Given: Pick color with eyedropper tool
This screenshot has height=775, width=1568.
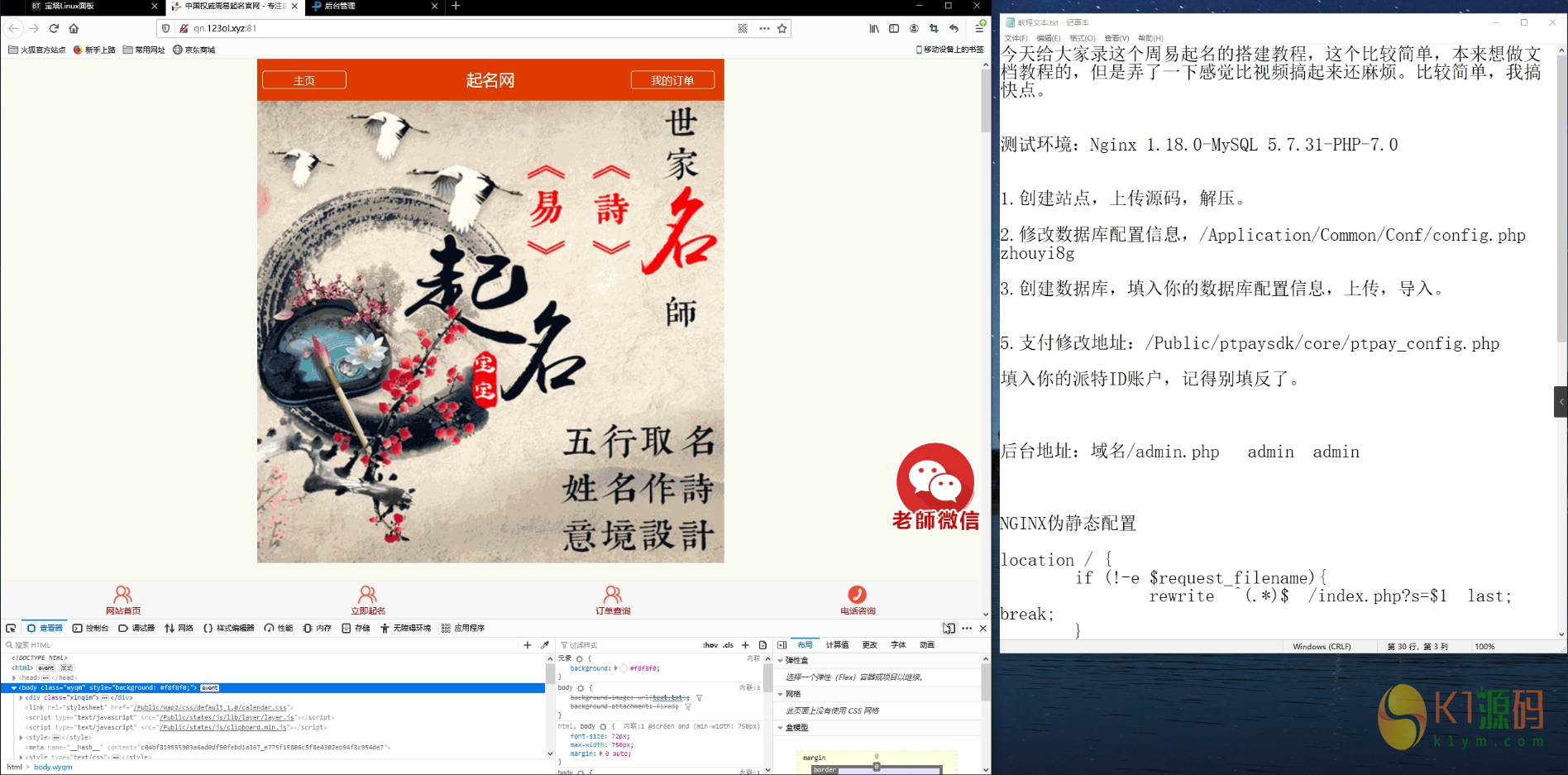Looking at the screenshot, I should tap(544, 645).
